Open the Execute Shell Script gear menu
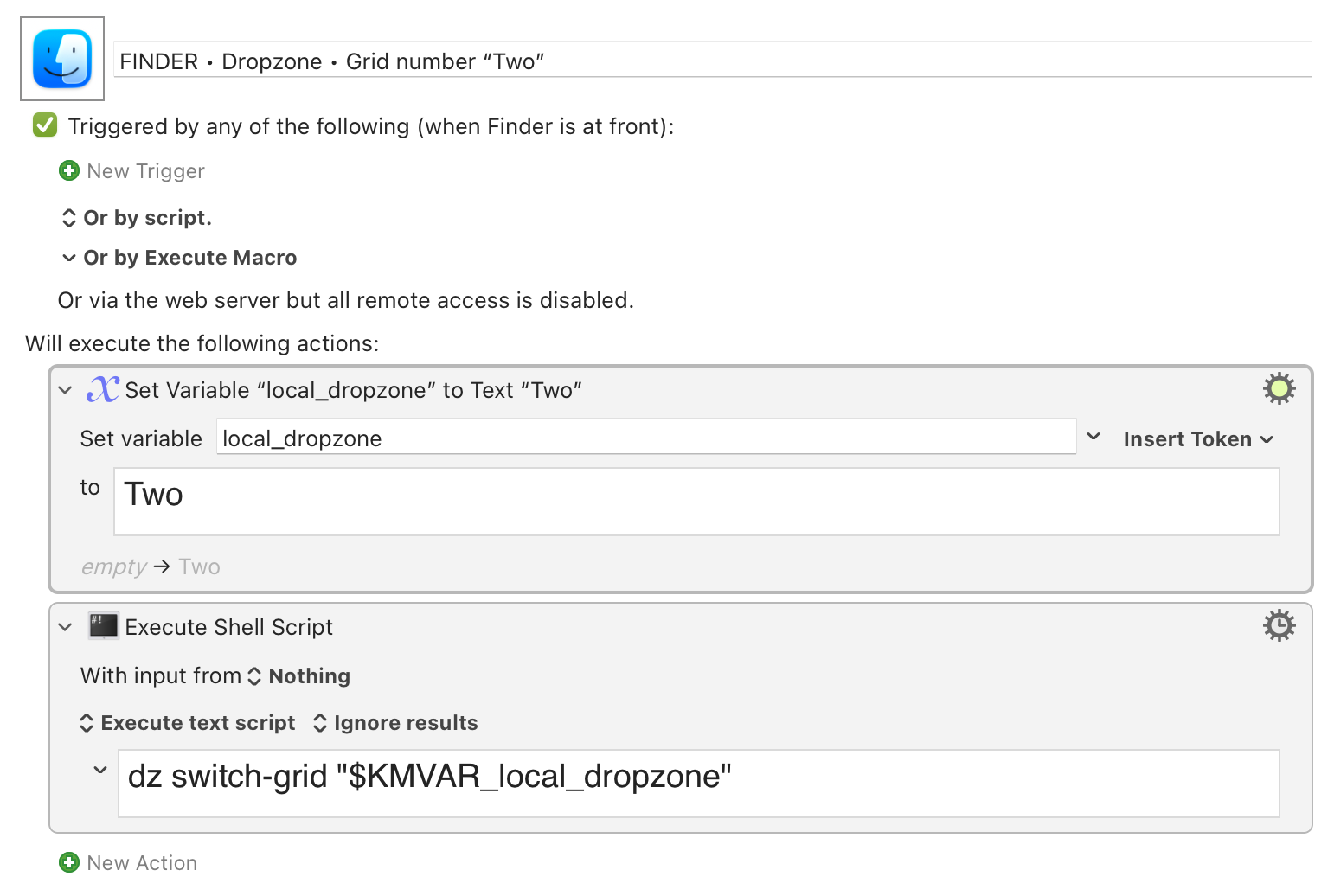The width and height of the screenshot is (1334, 896). click(x=1279, y=625)
